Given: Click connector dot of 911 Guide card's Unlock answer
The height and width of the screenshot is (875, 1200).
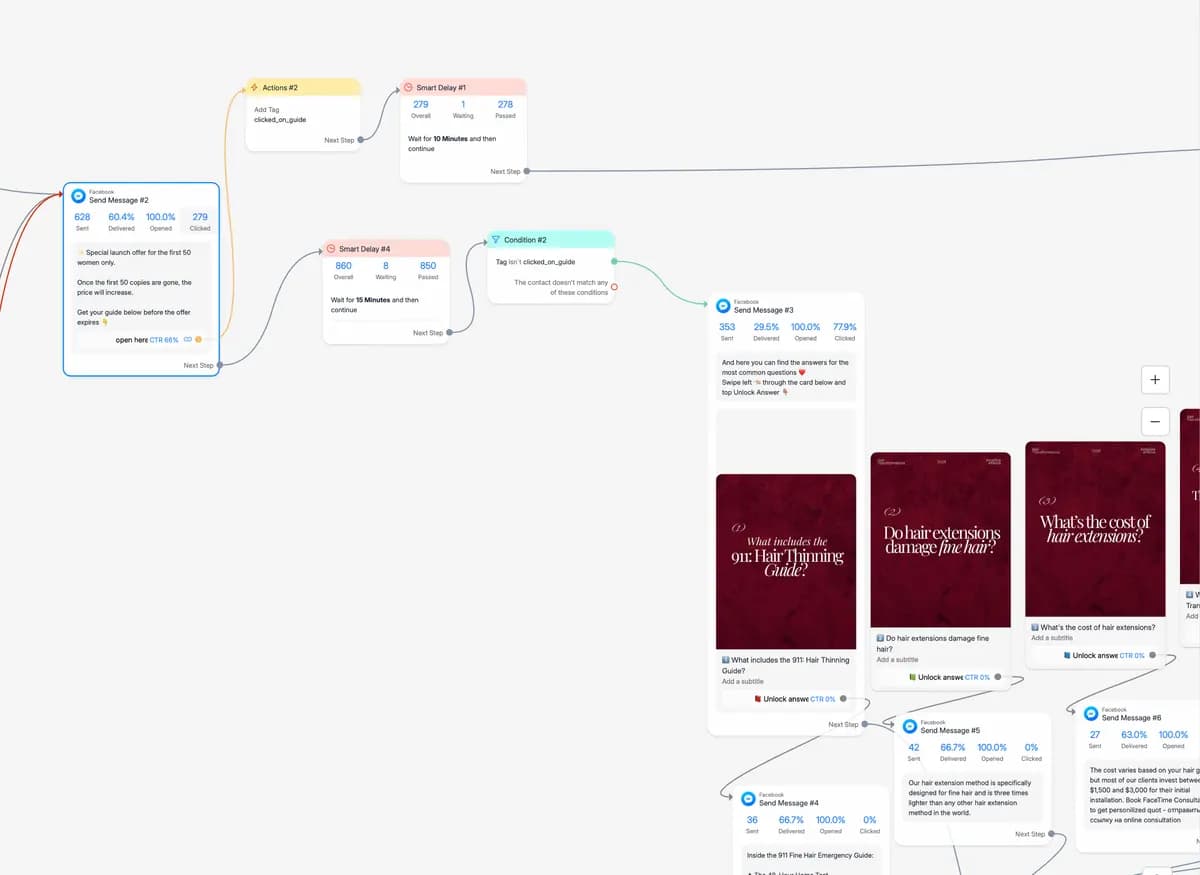Looking at the screenshot, I should [844, 699].
